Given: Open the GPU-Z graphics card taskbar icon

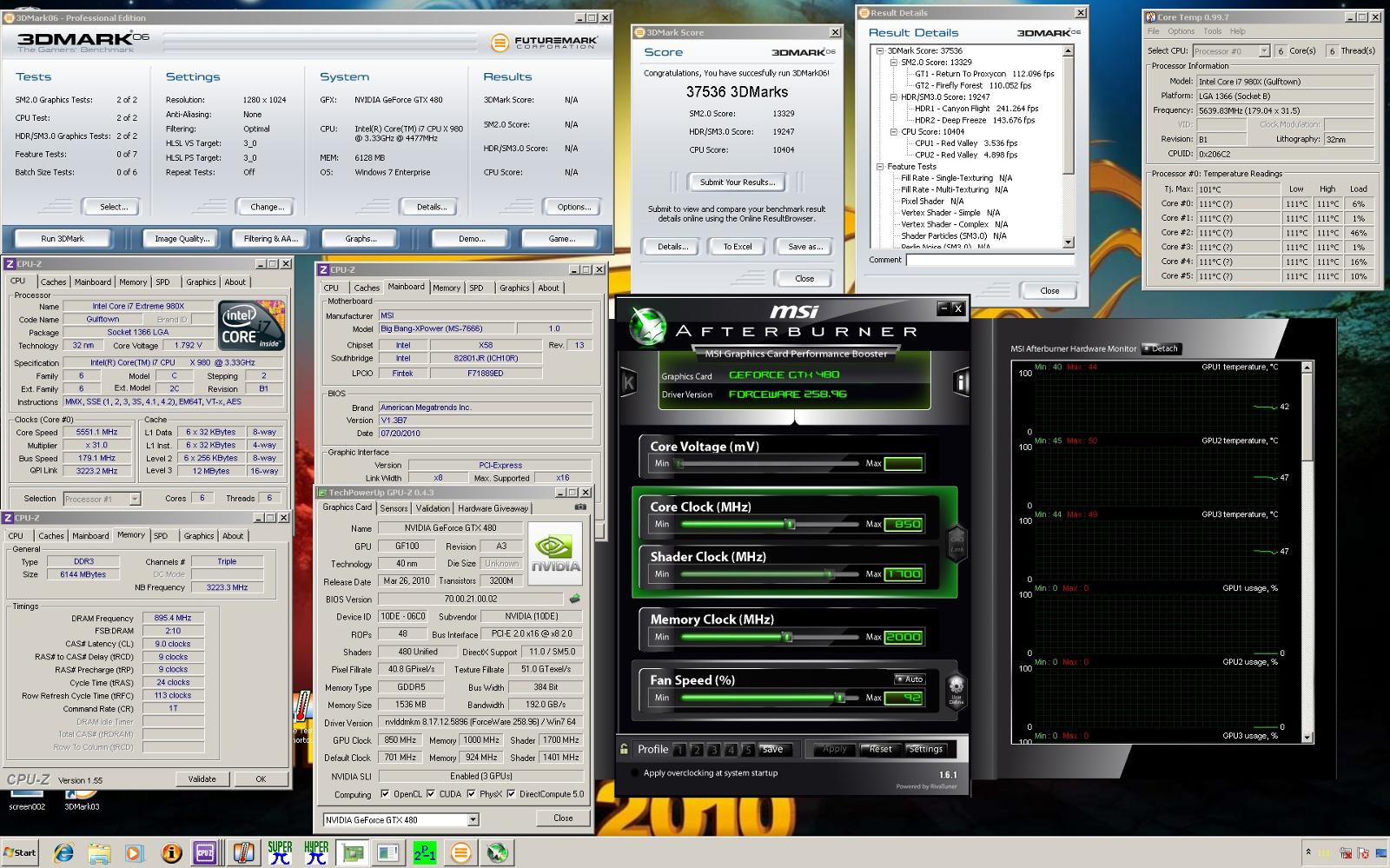Looking at the screenshot, I should point(353,852).
